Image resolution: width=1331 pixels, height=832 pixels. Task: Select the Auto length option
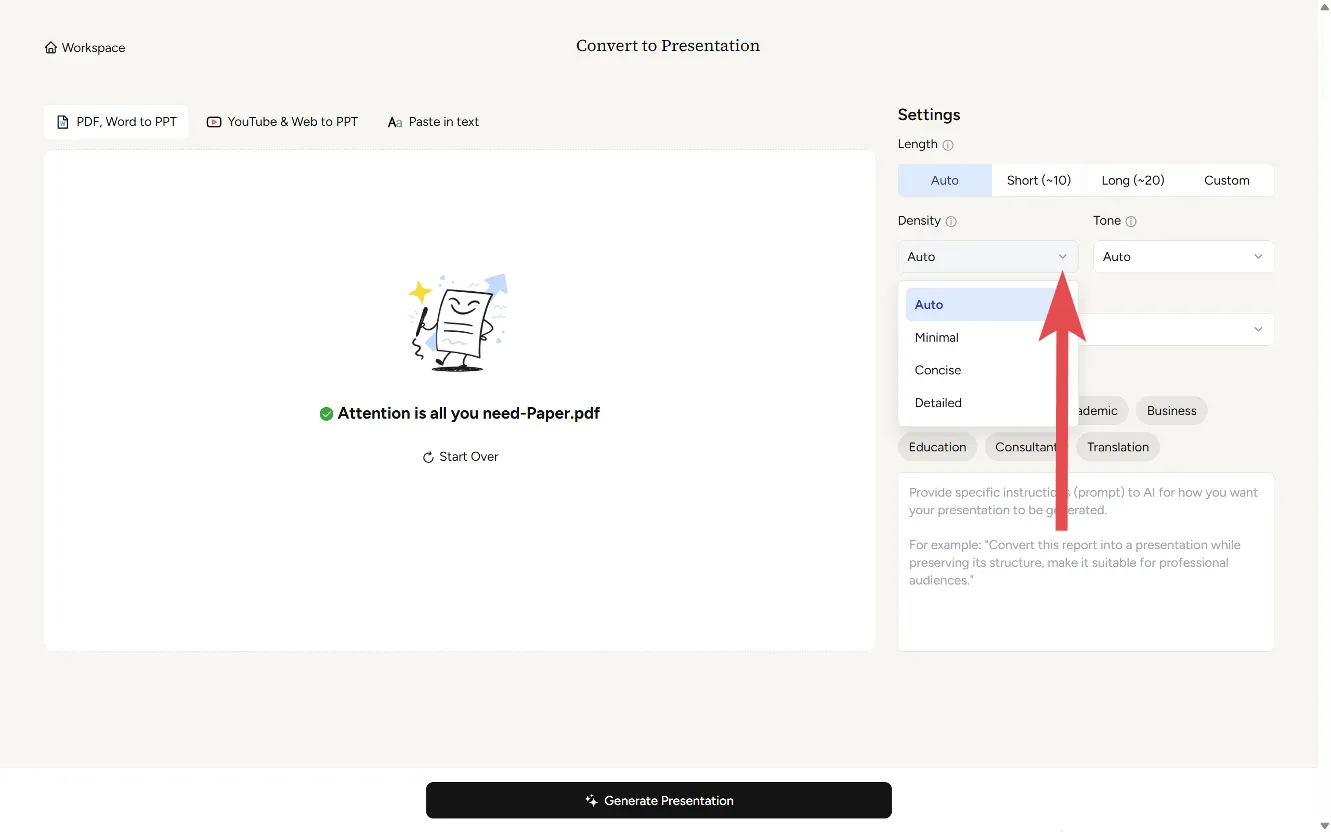(x=944, y=181)
